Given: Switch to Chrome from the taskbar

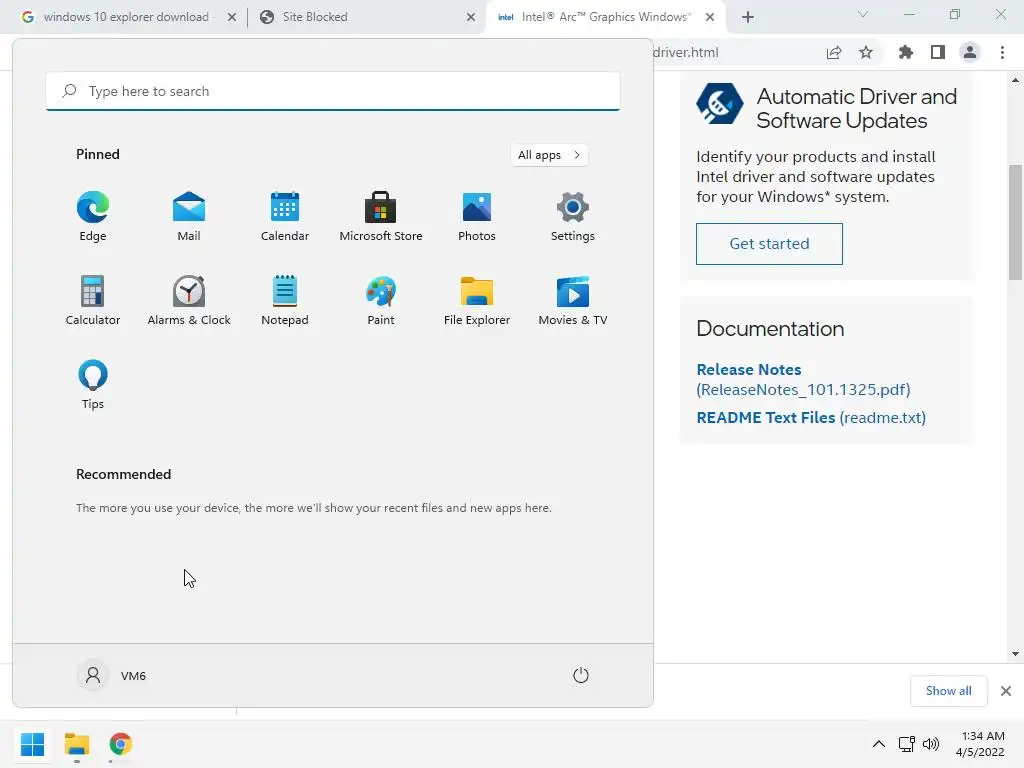Looking at the screenshot, I should tap(121, 744).
